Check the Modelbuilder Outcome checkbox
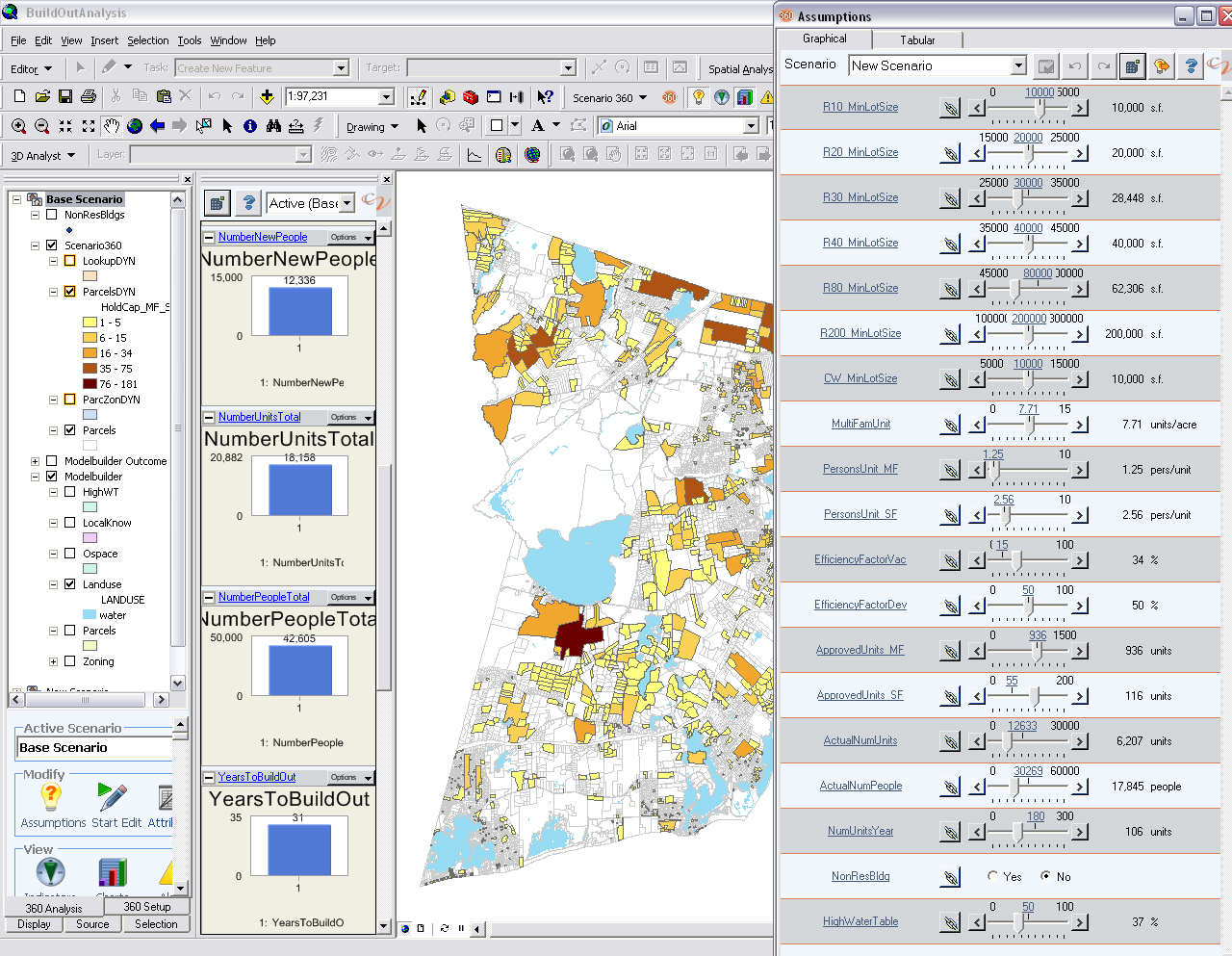 tap(51, 461)
